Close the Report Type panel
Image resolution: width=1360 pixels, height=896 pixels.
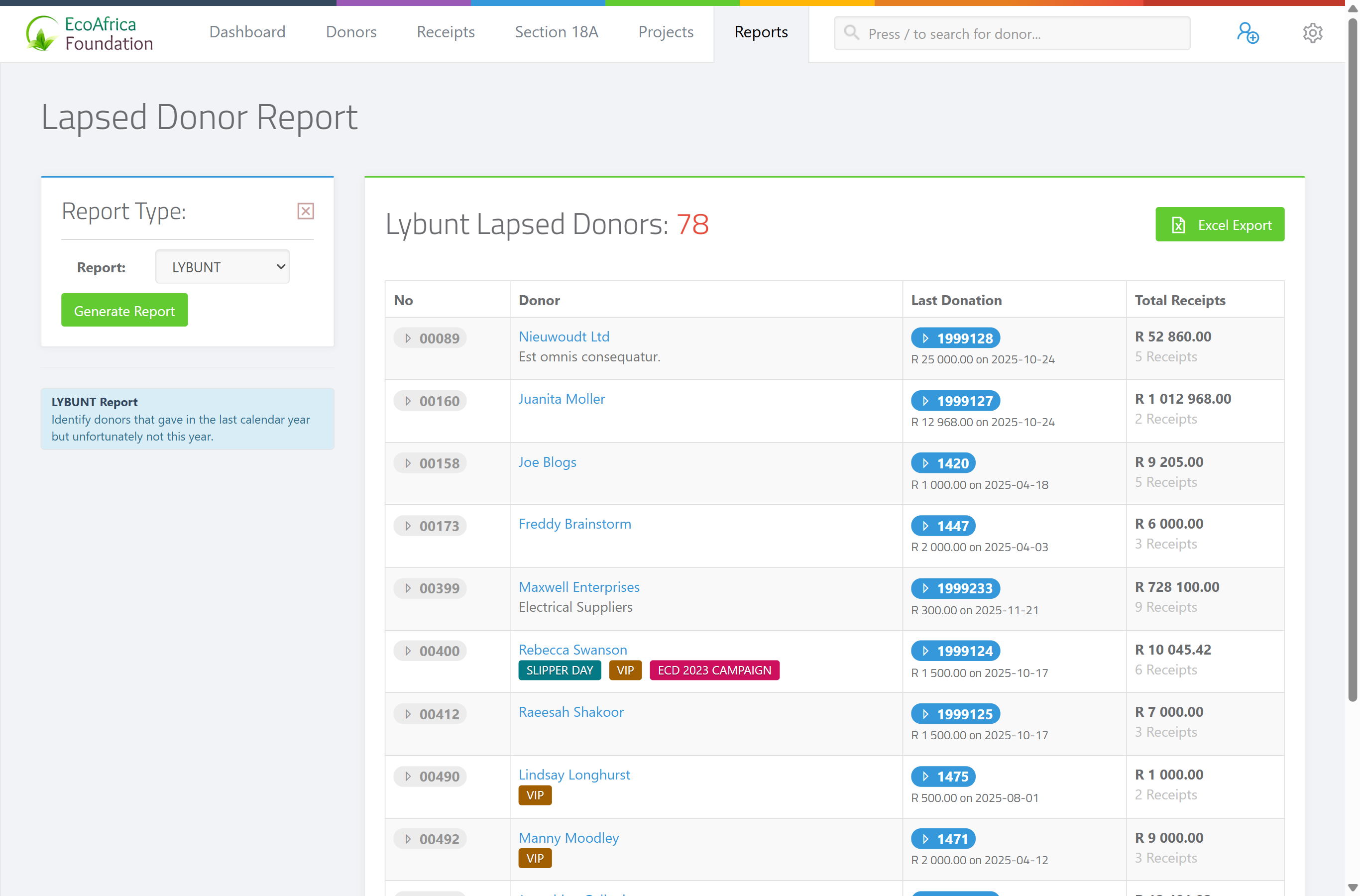click(306, 211)
